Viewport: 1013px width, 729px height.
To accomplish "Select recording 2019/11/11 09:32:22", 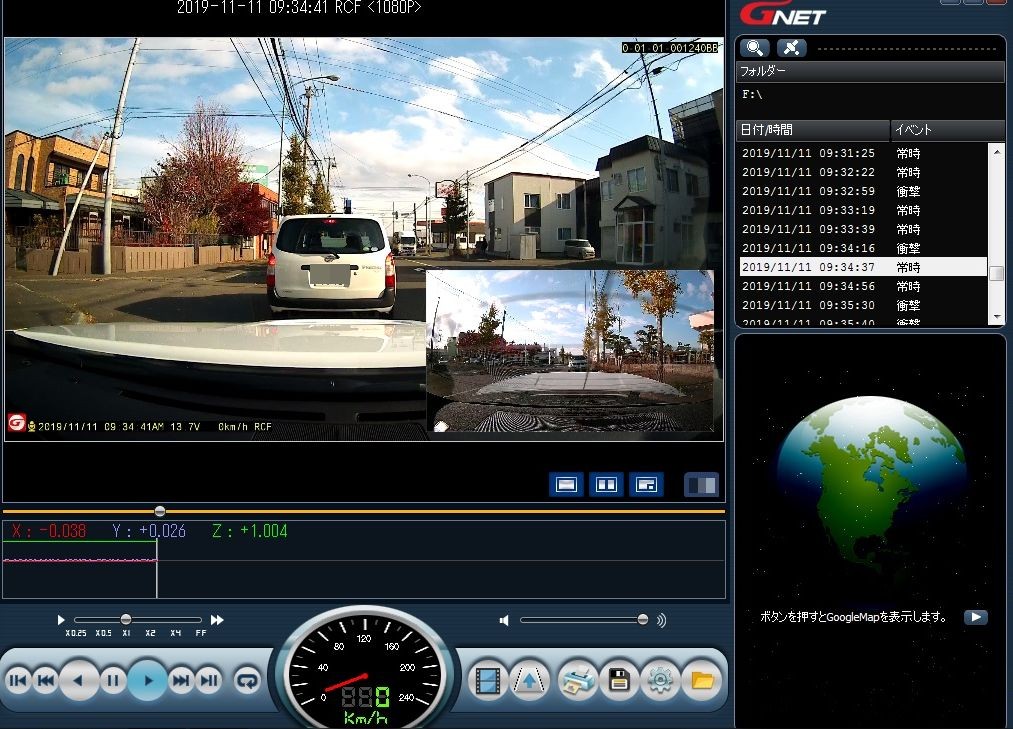I will pos(862,172).
